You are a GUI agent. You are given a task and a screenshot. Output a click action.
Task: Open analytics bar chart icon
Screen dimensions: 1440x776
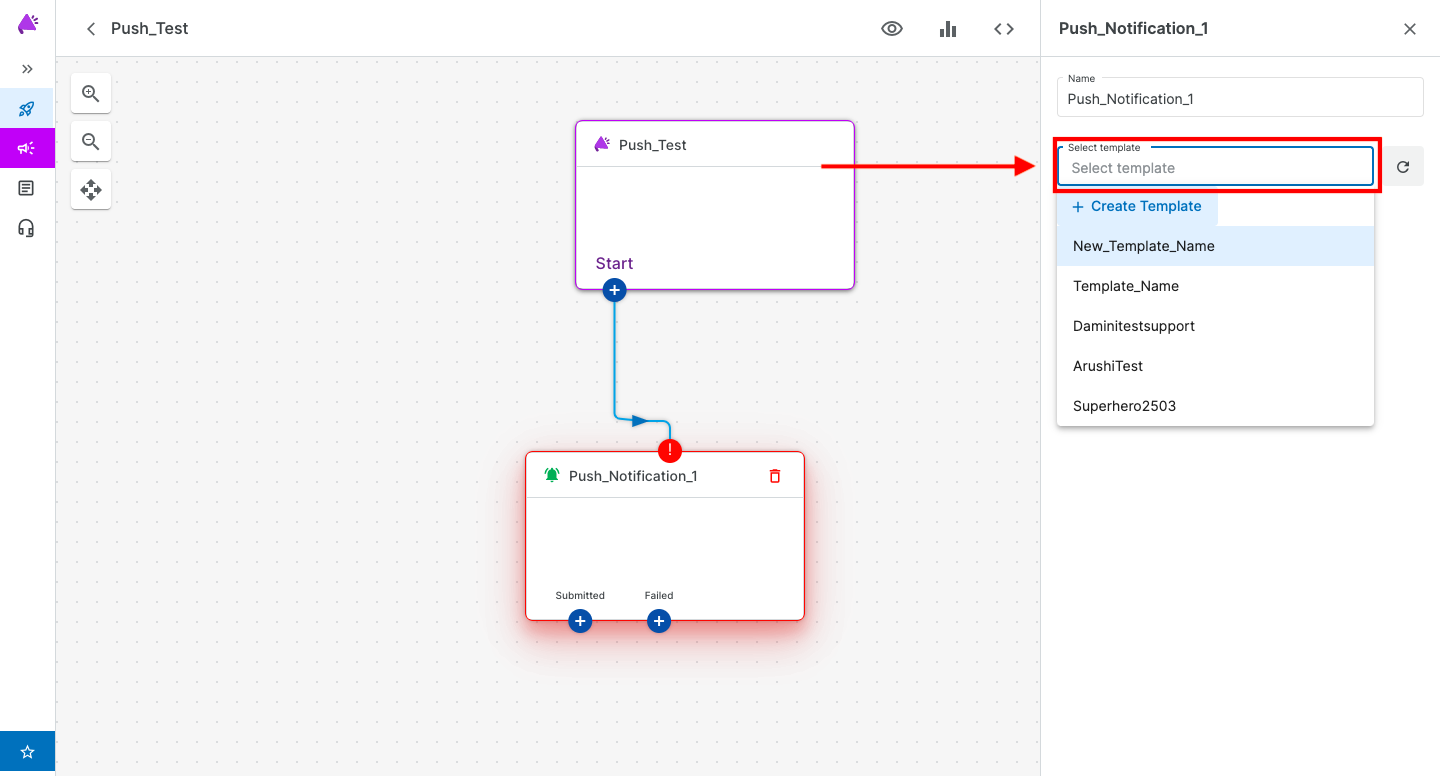point(948,29)
